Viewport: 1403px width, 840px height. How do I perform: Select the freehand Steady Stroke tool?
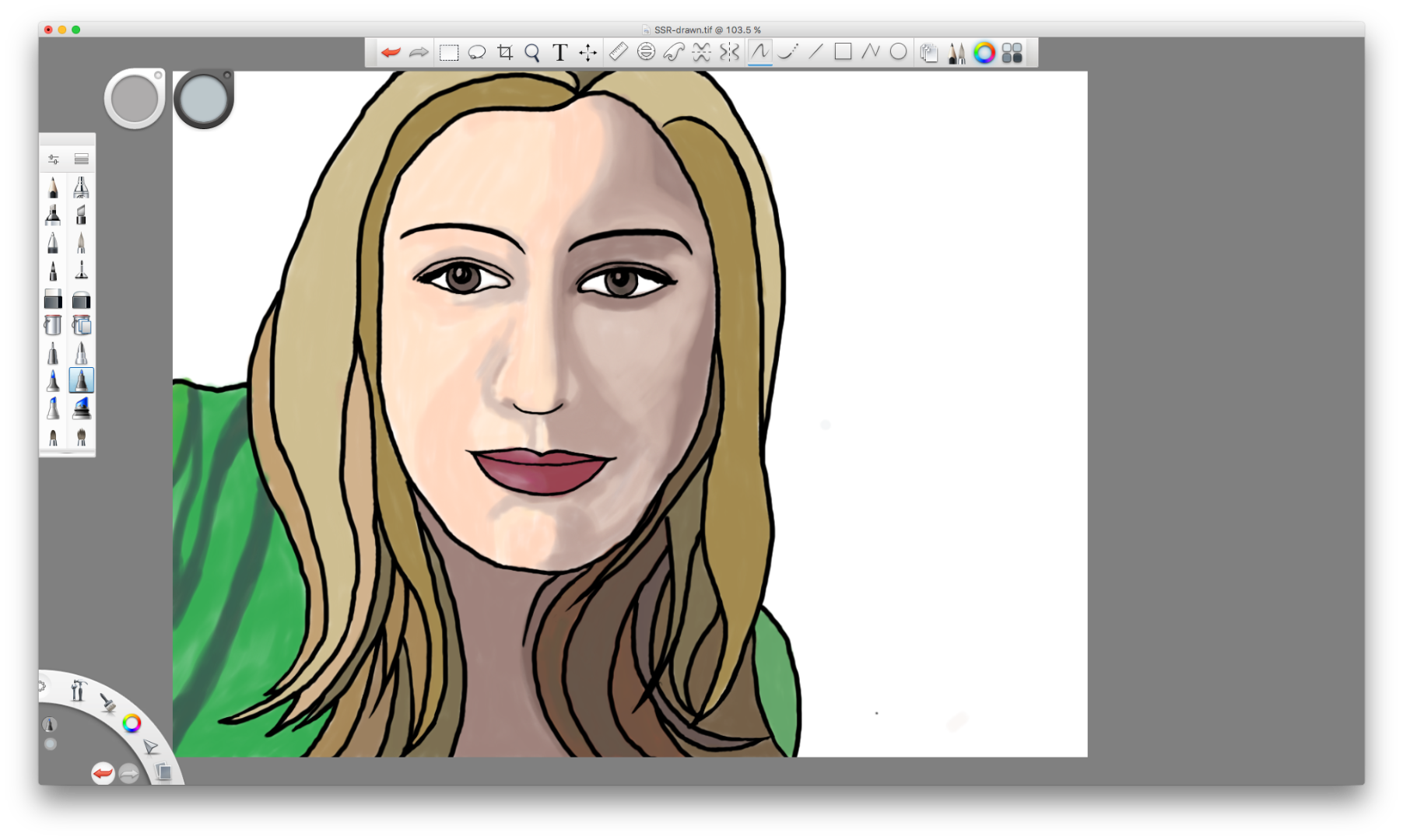[x=759, y=52]
